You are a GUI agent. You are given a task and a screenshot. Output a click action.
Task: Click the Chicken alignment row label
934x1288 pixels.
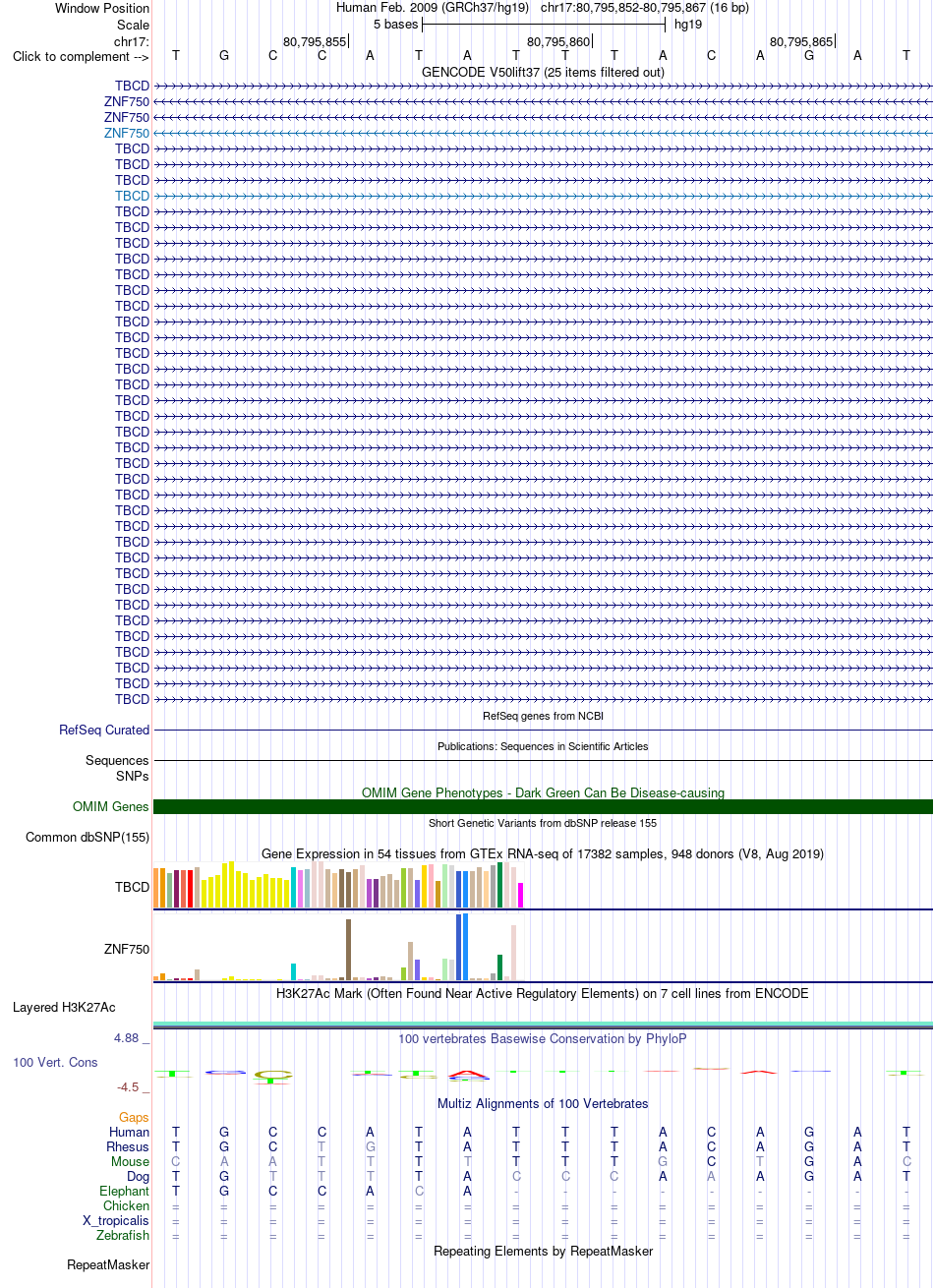(127, 1205)
